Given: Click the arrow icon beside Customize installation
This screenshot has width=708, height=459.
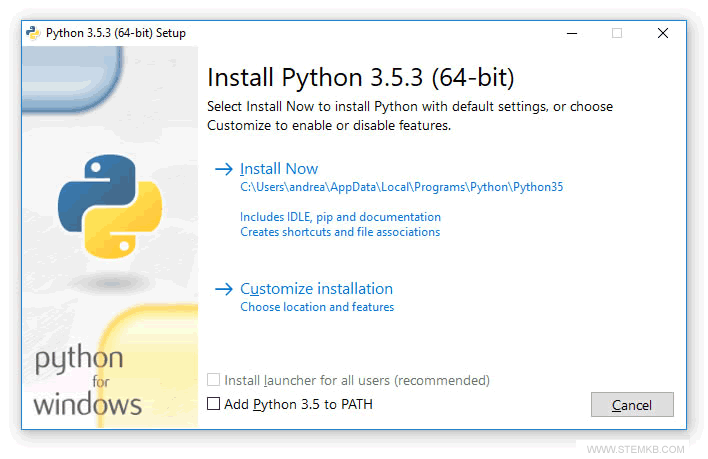Looking at the screenshot, I should pos(224,289).
